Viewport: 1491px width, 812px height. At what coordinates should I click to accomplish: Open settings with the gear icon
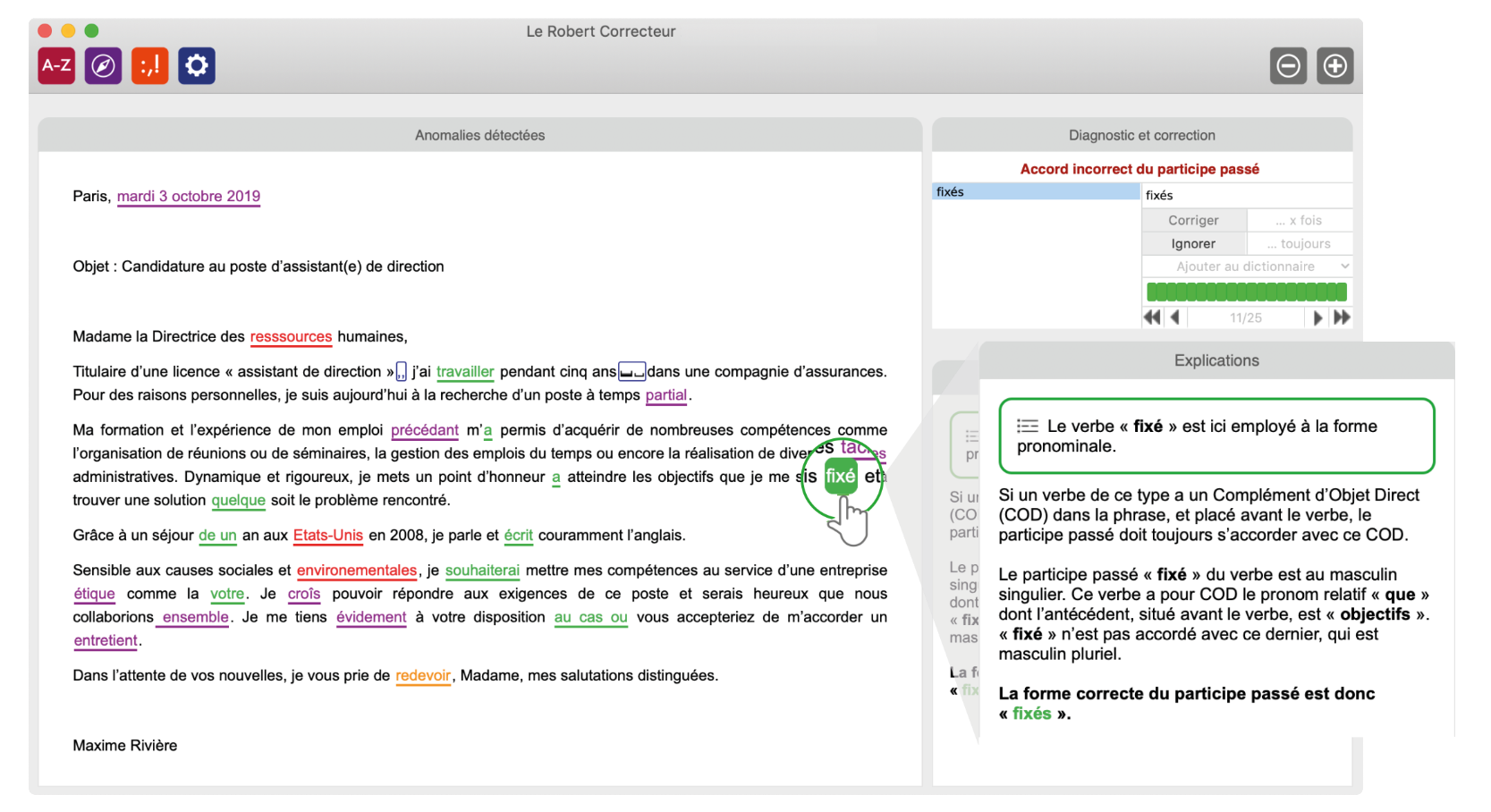197,65
